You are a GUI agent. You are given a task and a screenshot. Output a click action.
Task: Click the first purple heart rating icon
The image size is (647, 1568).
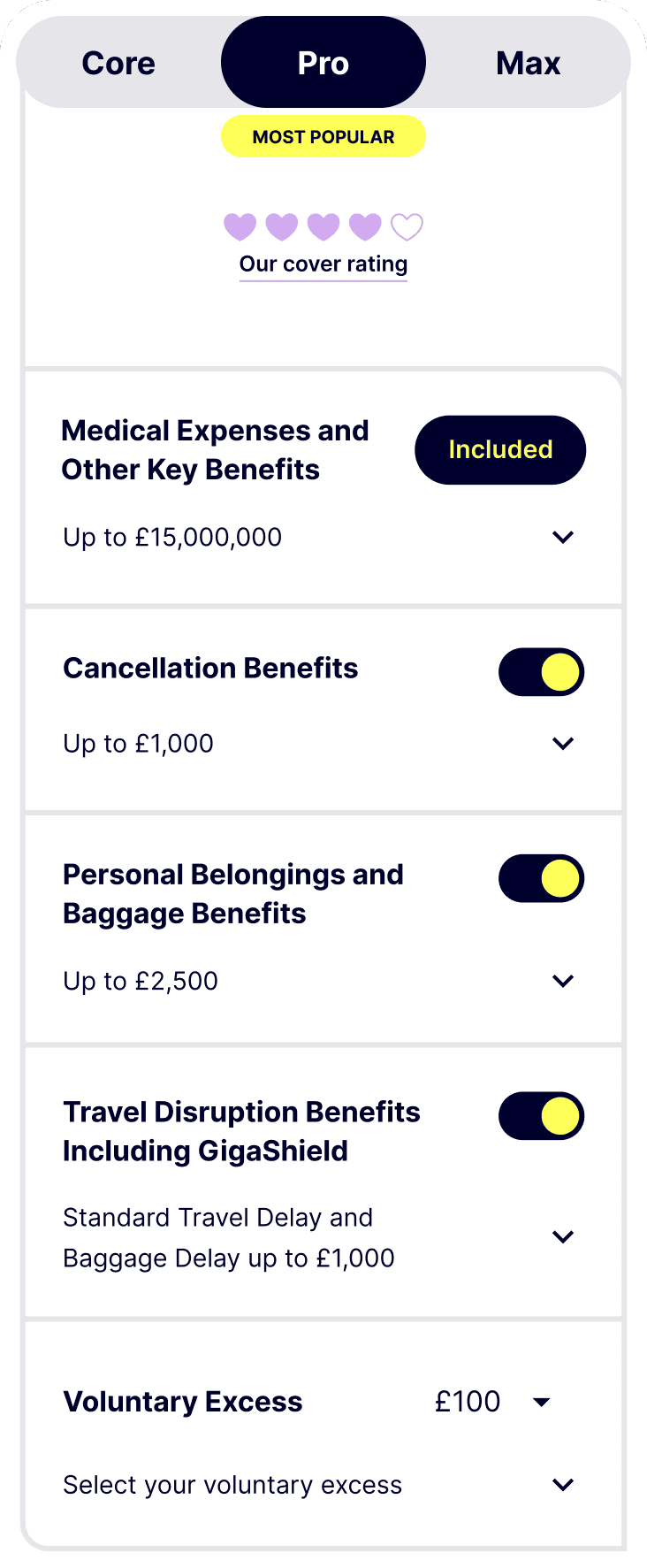click(240, 226)
